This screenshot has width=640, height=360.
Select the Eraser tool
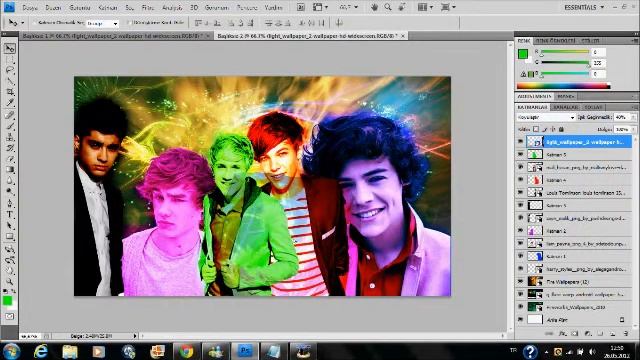click(x=10, y=159)
